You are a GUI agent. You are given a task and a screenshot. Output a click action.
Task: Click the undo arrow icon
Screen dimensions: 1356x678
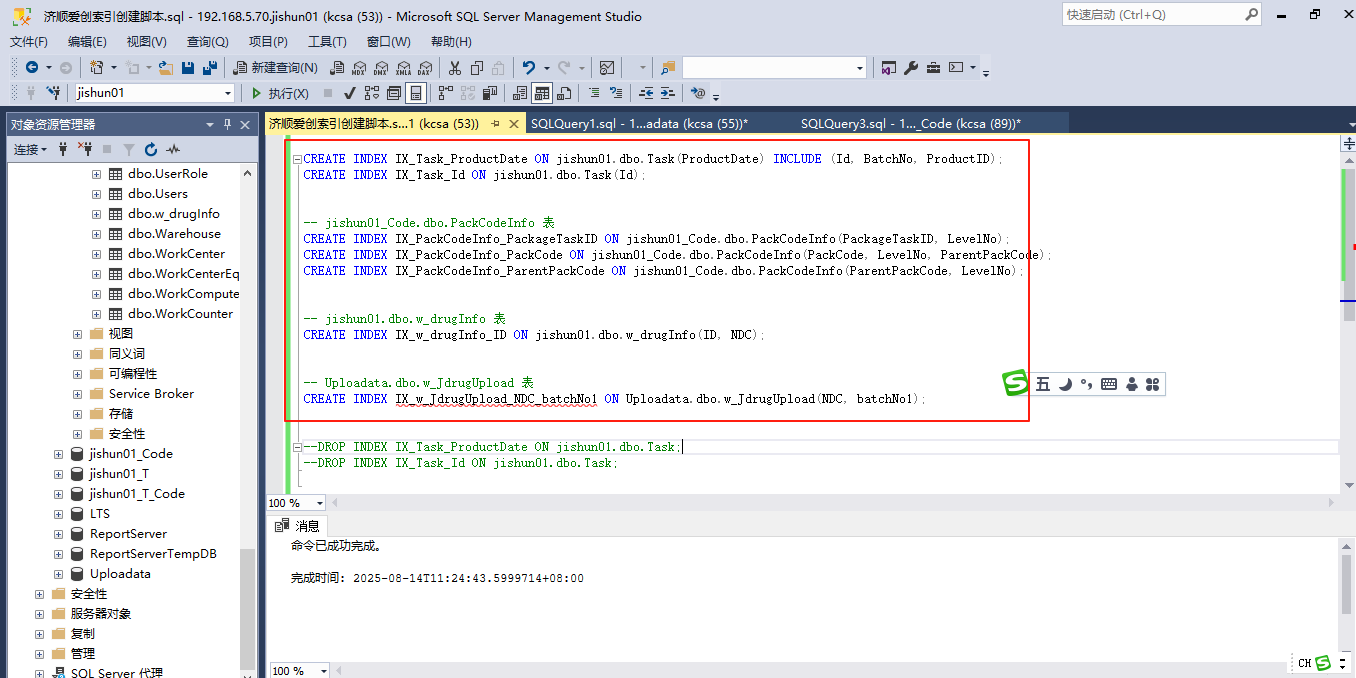528,67
